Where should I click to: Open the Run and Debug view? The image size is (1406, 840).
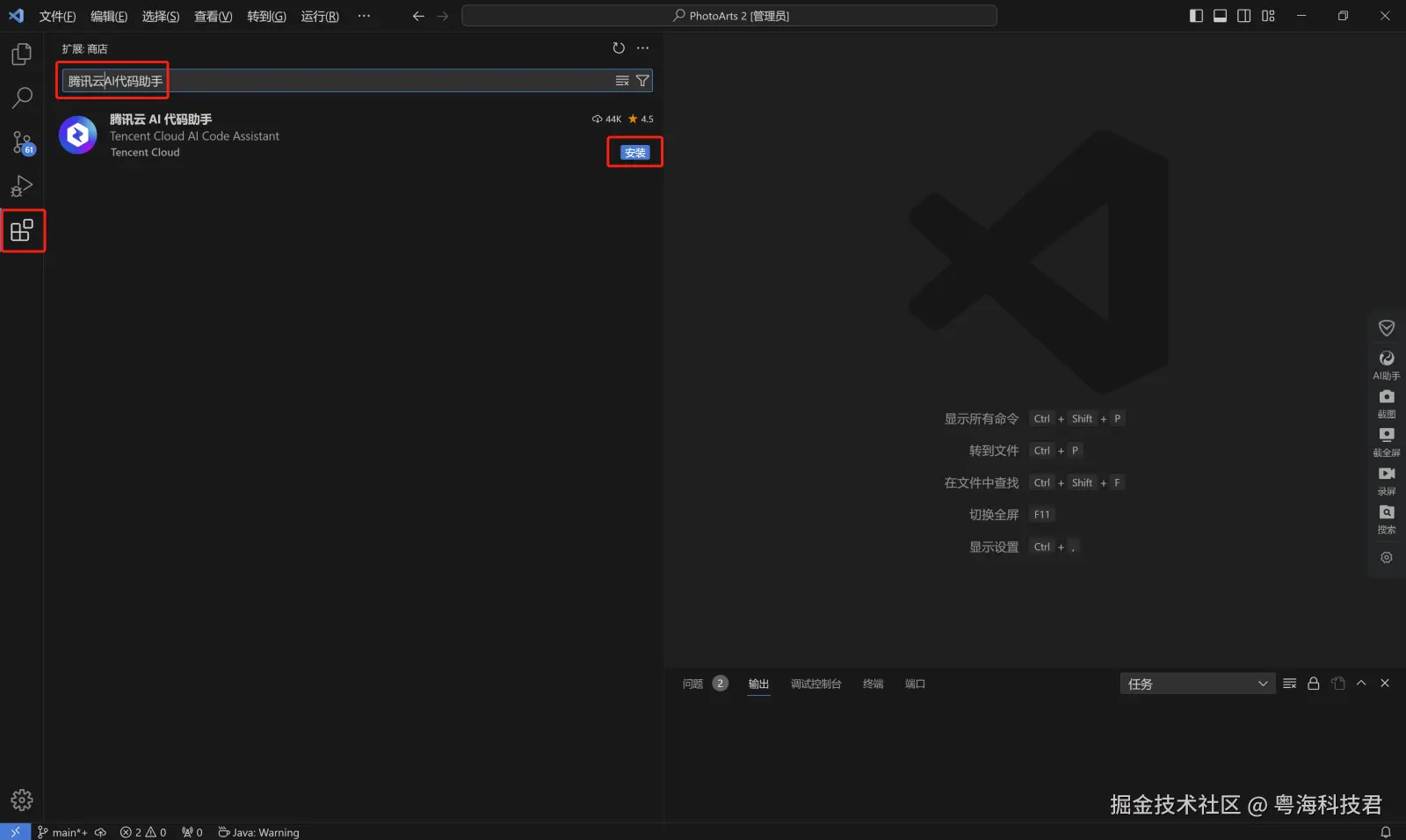pyautogui.click(x=22, y=186)
